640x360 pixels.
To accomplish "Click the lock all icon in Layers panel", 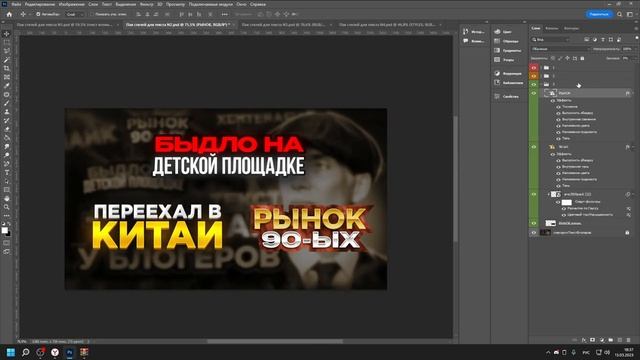I will click(582, 58).
